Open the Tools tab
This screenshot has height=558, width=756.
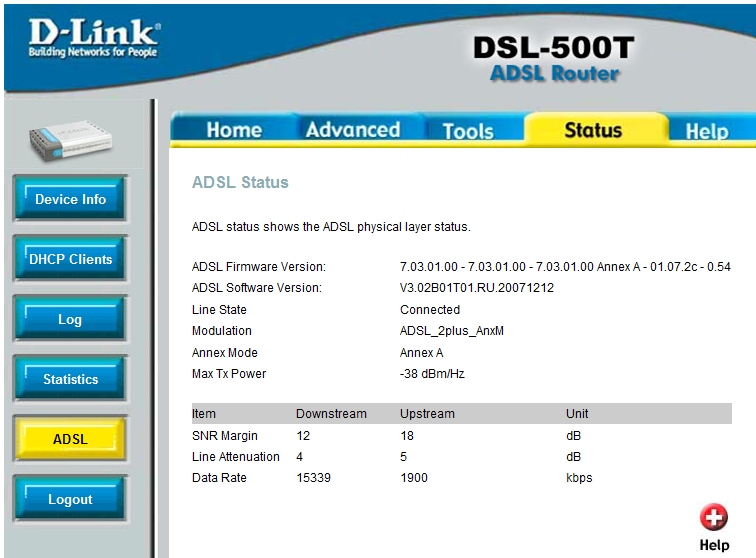[468, 131]
